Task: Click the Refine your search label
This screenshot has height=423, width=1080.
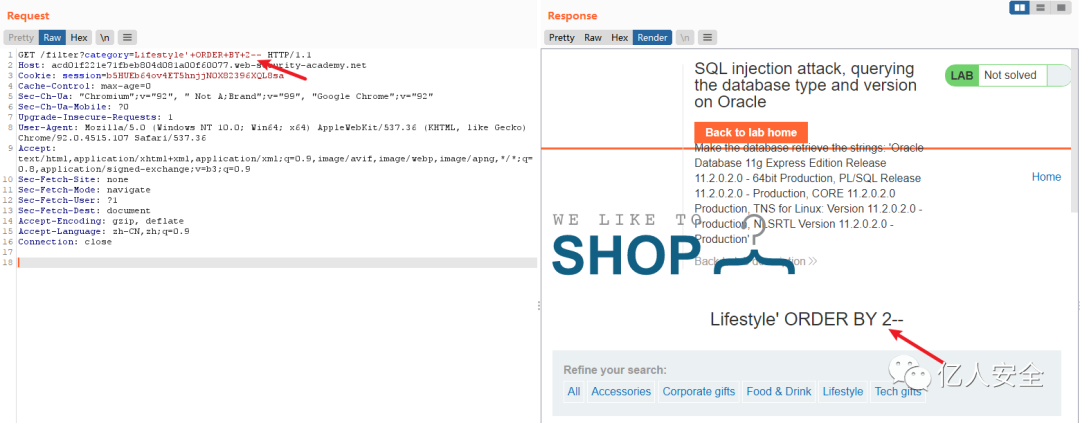Action: pos(615,370)
